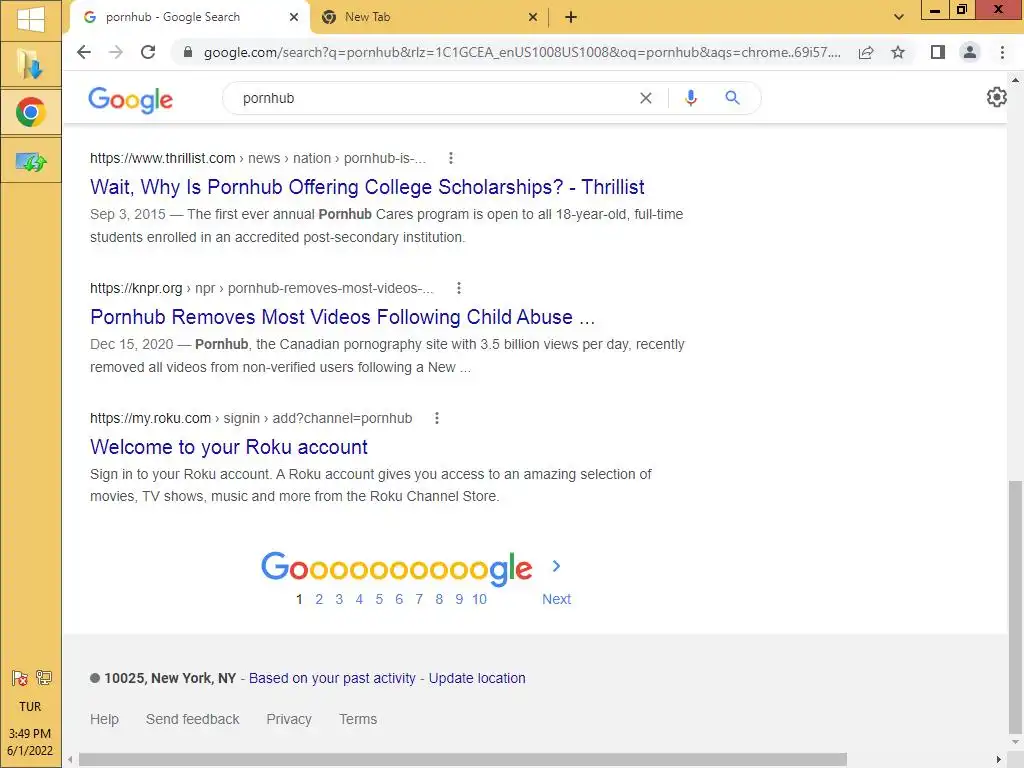Open the network tray icon
This screenshot has height=768, width=1024.
pyautogui.click(x=44, y=678)
